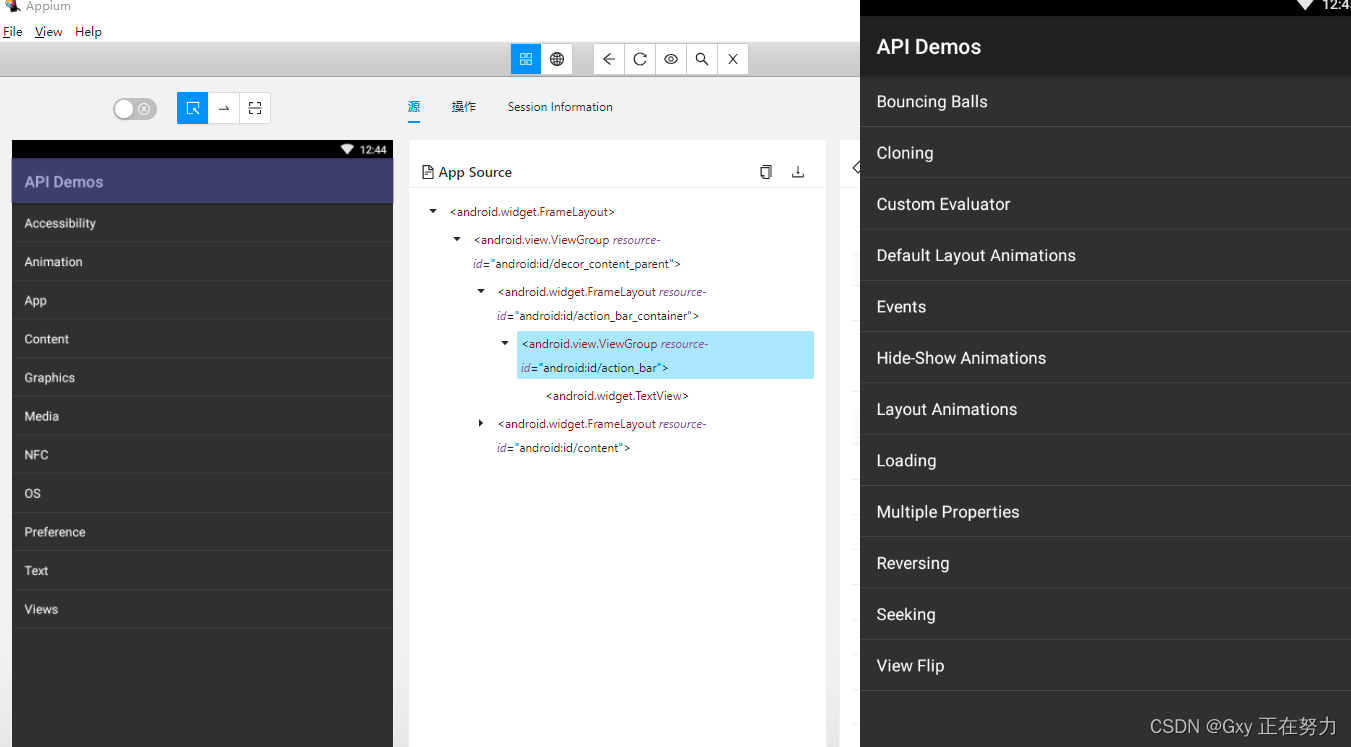Click the App Source document icon

[428, 172]
